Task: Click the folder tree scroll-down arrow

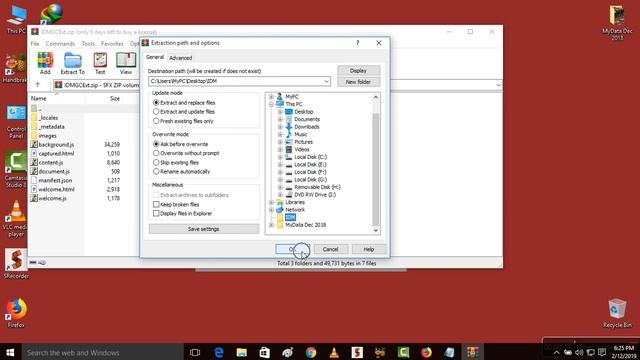Action: point(376,230)
